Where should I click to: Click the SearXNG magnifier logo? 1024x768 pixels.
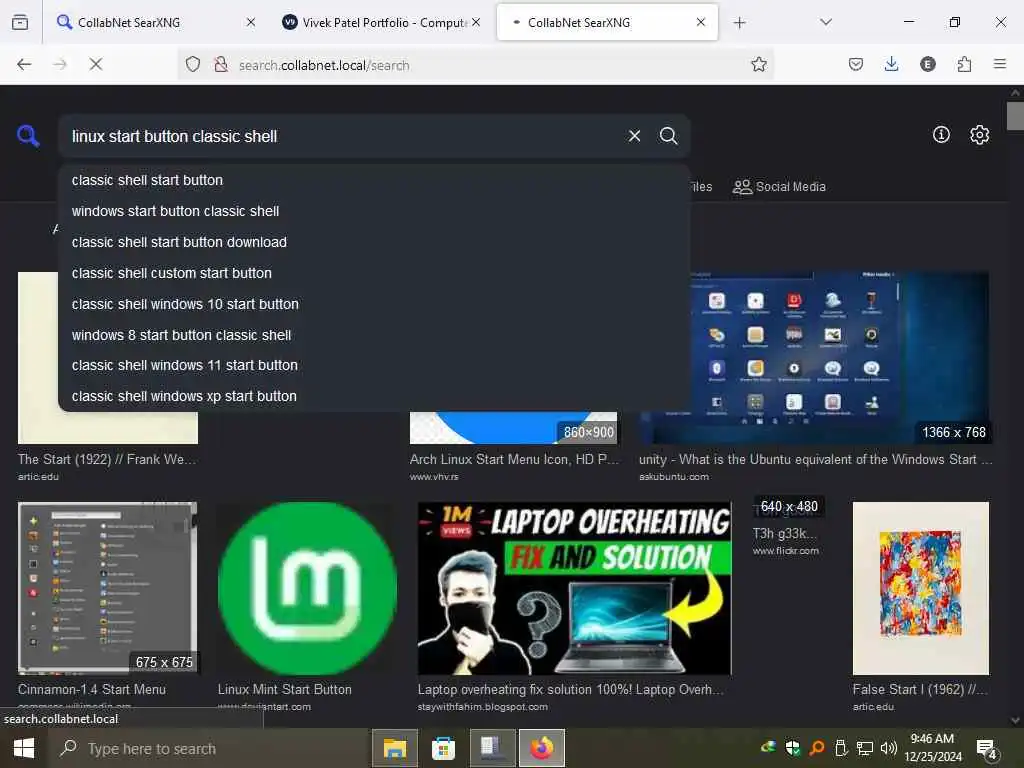(x=28, y=136)
